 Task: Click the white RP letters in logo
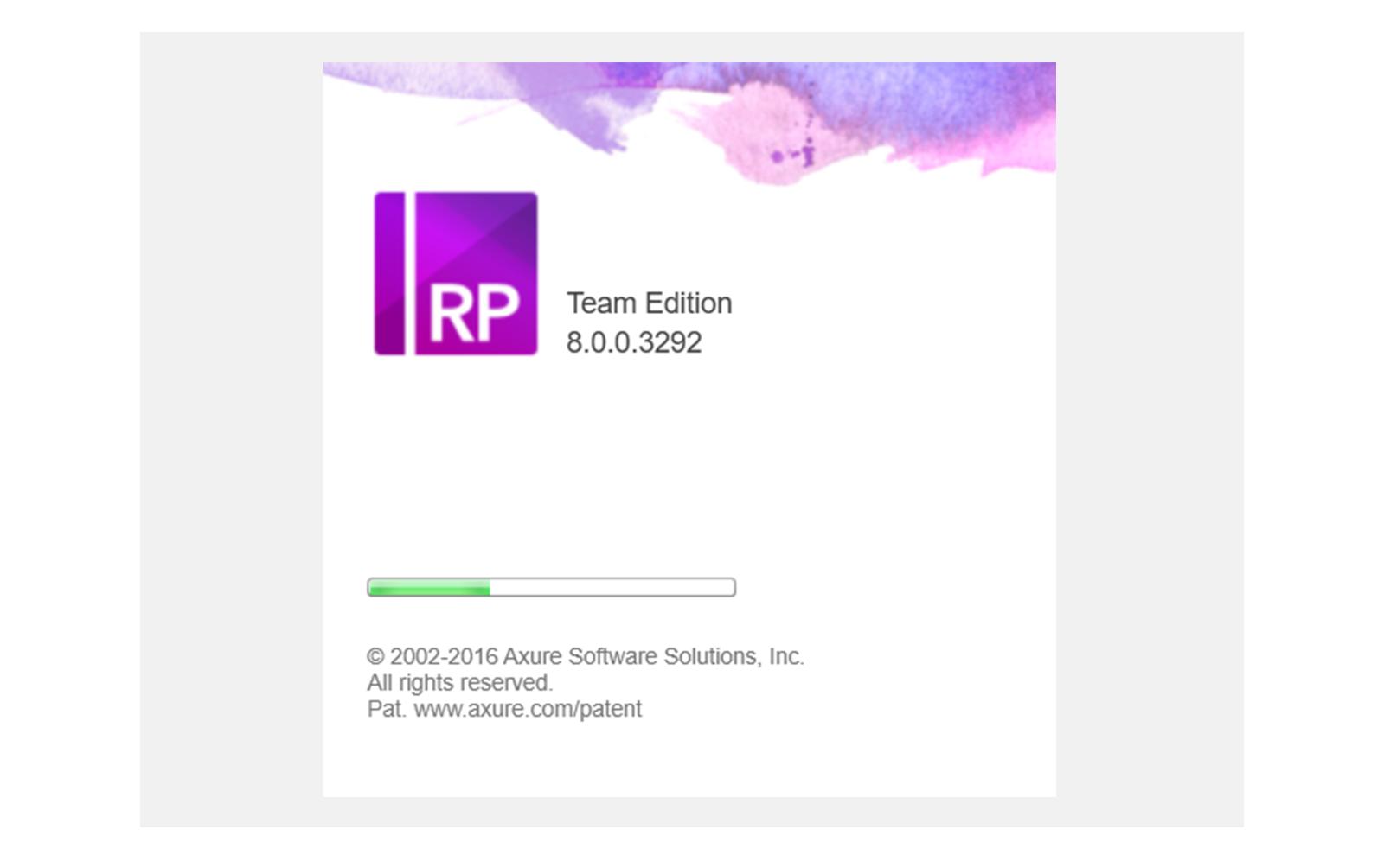point(474,315)
